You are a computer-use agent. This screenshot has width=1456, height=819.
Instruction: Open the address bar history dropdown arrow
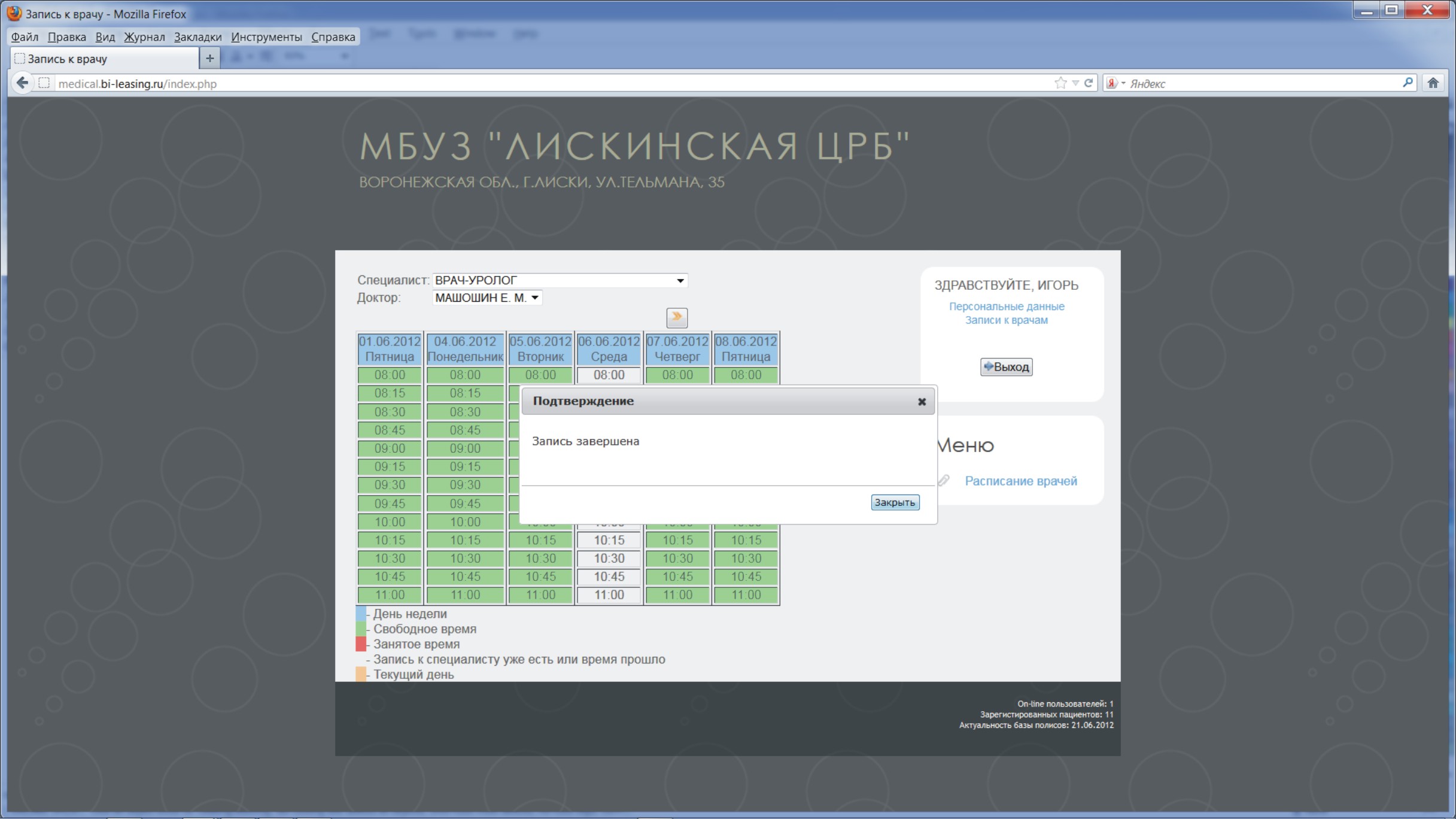point(1075,83)
